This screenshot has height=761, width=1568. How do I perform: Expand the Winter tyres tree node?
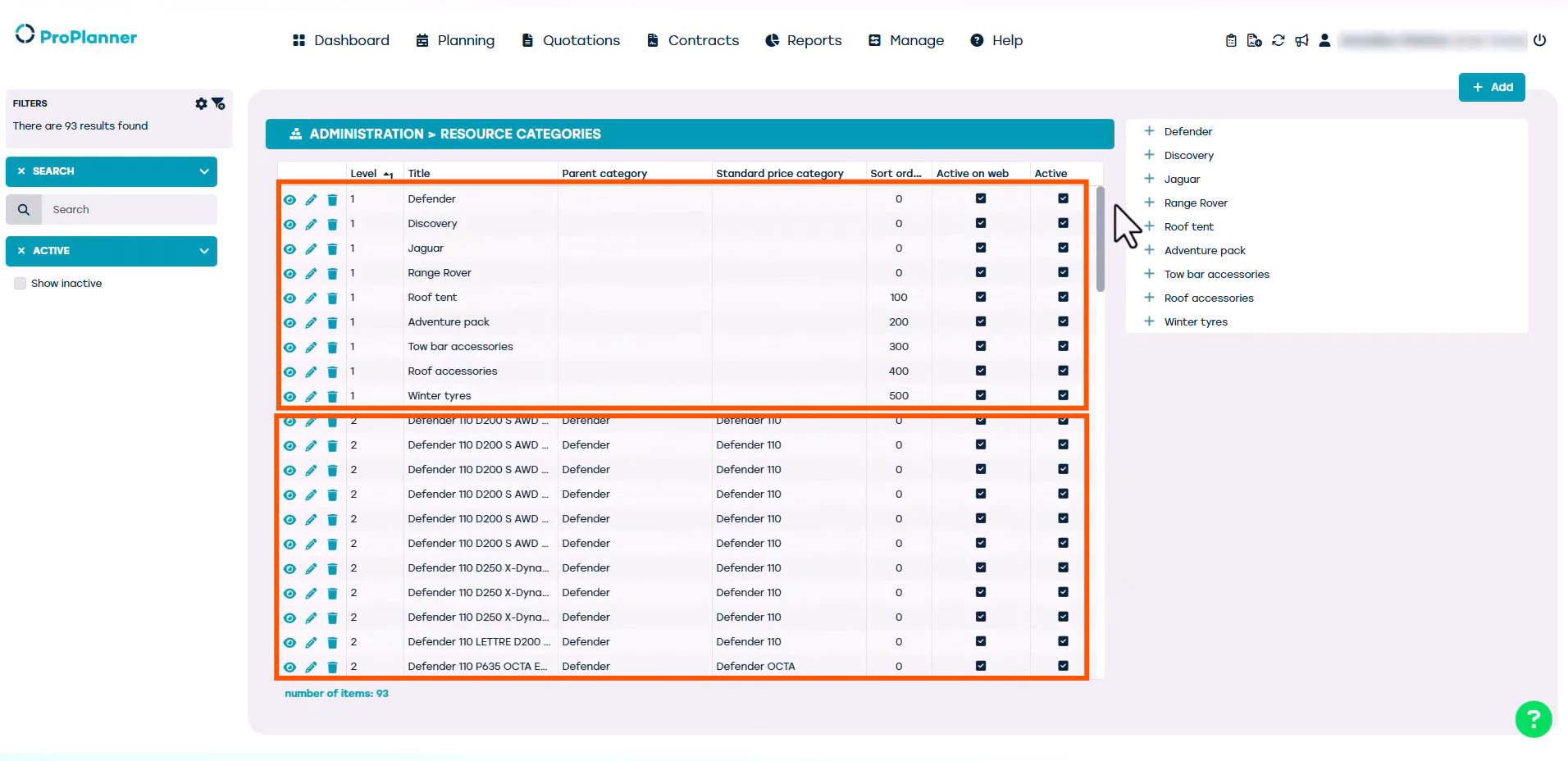coord(1149,321)
